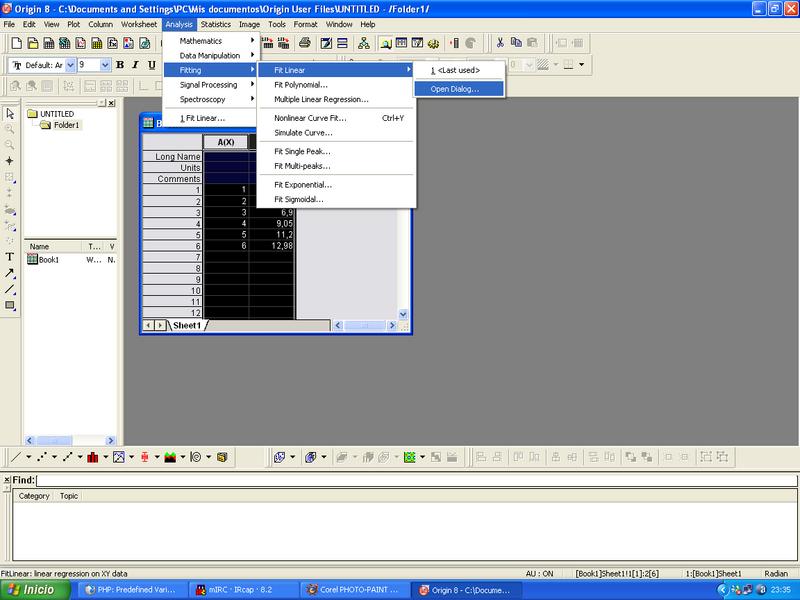Toggle italic text formatting

135,65
